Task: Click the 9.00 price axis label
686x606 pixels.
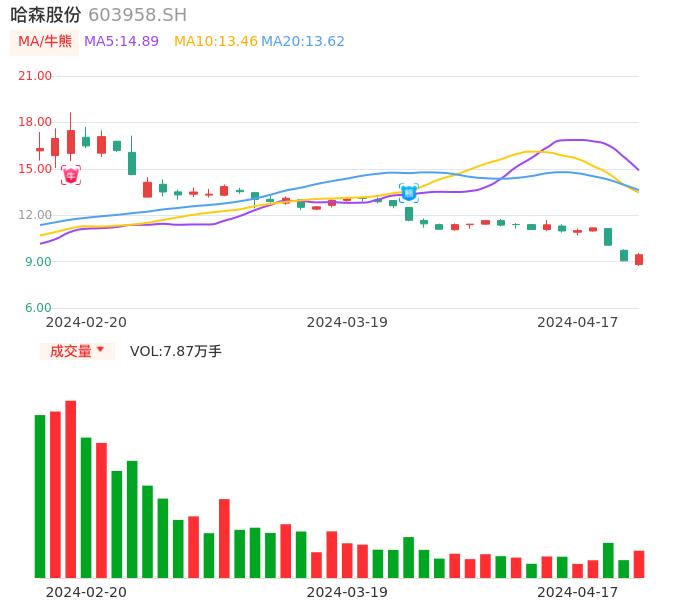Action: click(38, 262)
